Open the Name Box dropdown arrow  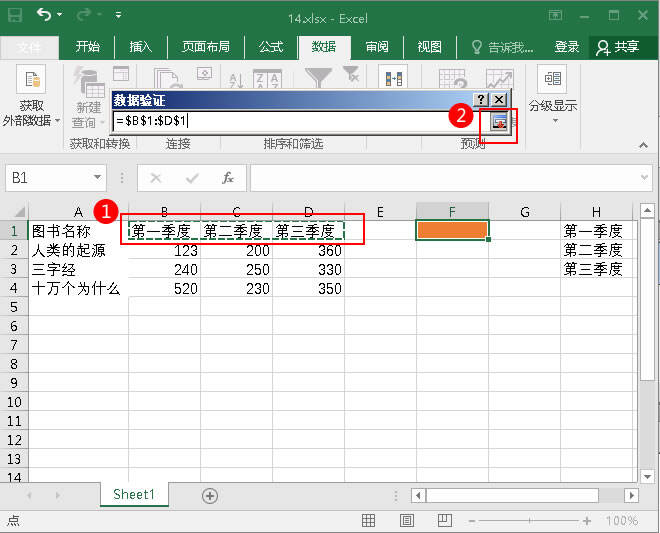(x=97, y=178)
